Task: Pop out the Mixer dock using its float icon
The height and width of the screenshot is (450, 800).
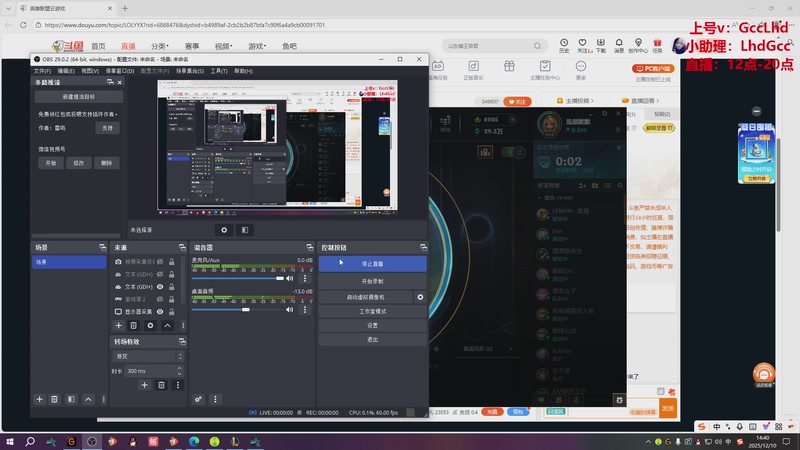Action: pyautogui.click(x=310, y=247)
